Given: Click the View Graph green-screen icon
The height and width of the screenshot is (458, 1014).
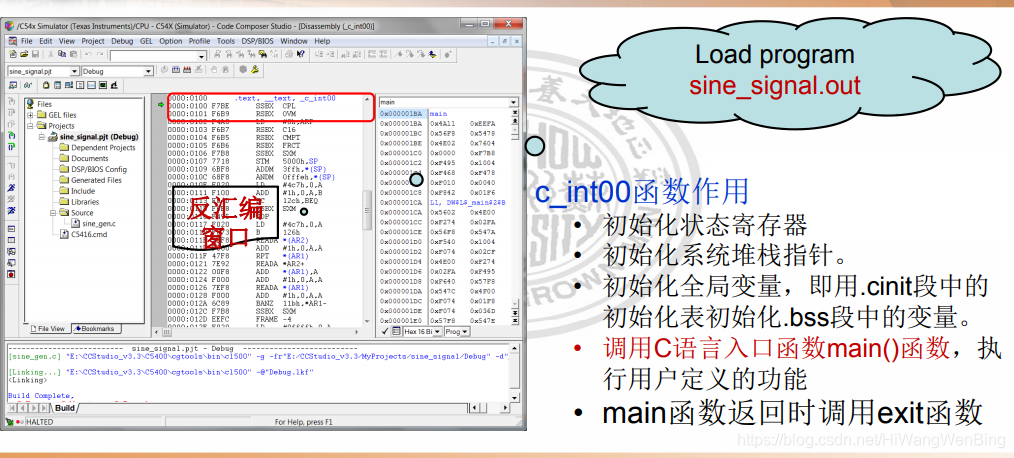Looking at the screenshot, I should [x=103, y=85].
